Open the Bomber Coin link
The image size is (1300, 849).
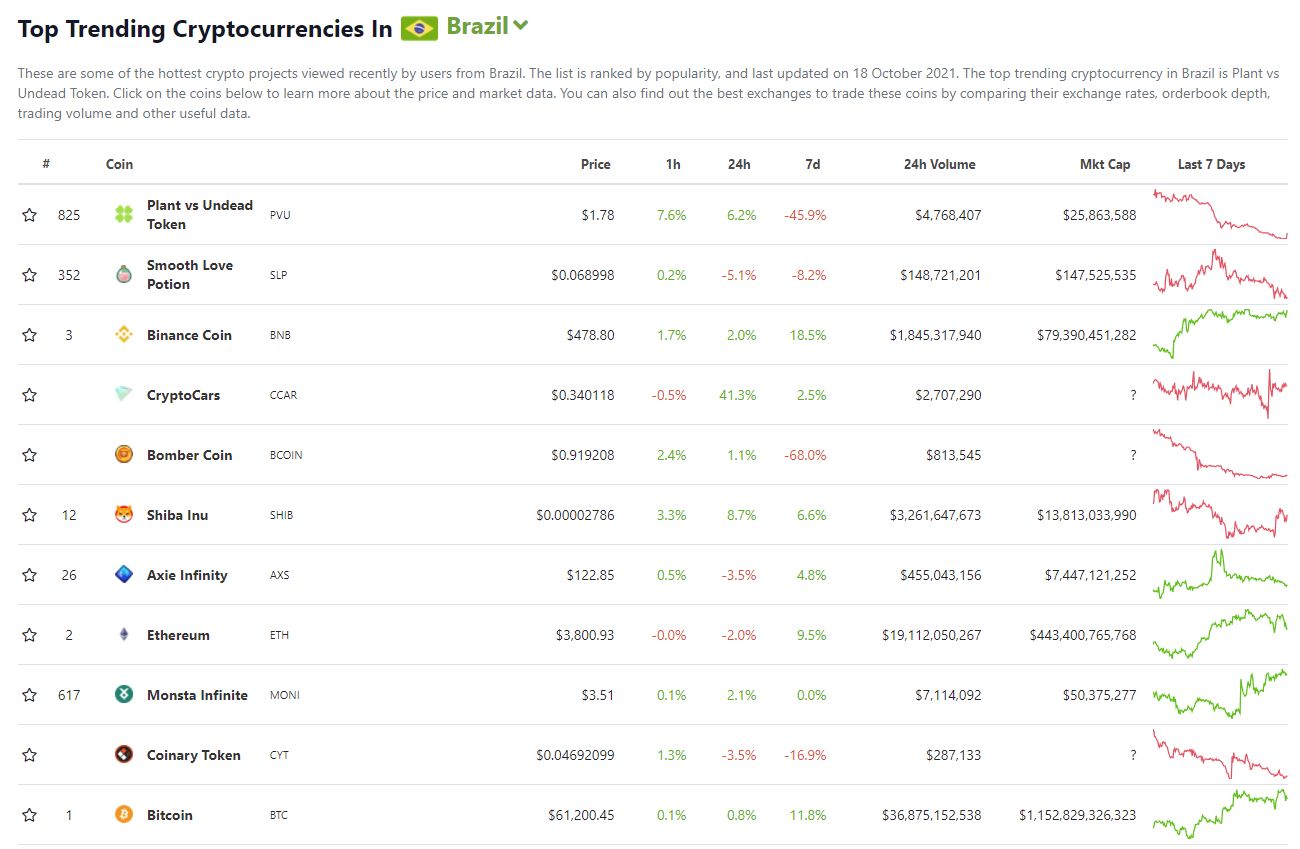coord(189,455)
